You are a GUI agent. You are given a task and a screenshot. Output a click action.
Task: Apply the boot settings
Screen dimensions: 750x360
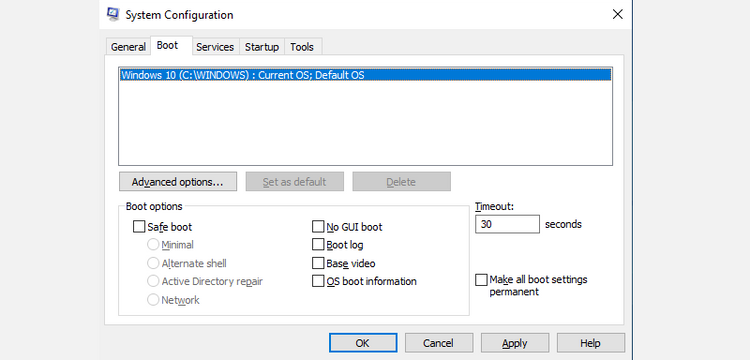click(x=515, y=343)
